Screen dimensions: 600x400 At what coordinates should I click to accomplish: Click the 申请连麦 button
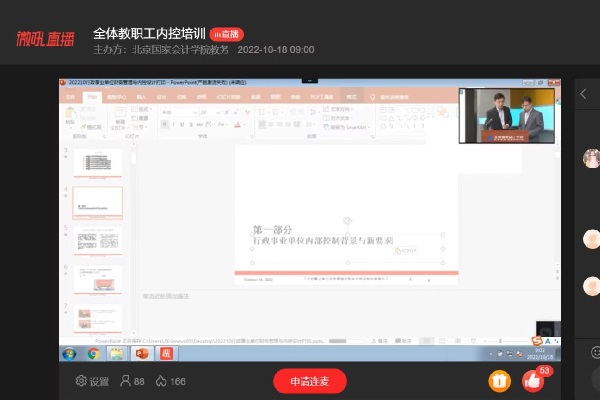310,381
